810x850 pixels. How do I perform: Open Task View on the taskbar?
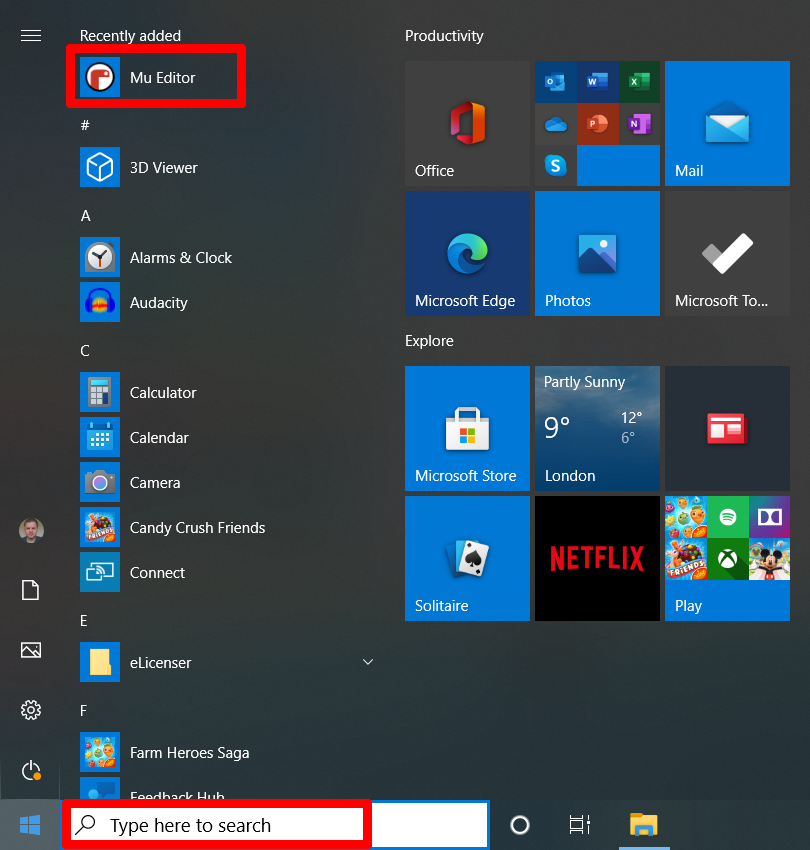580,825
